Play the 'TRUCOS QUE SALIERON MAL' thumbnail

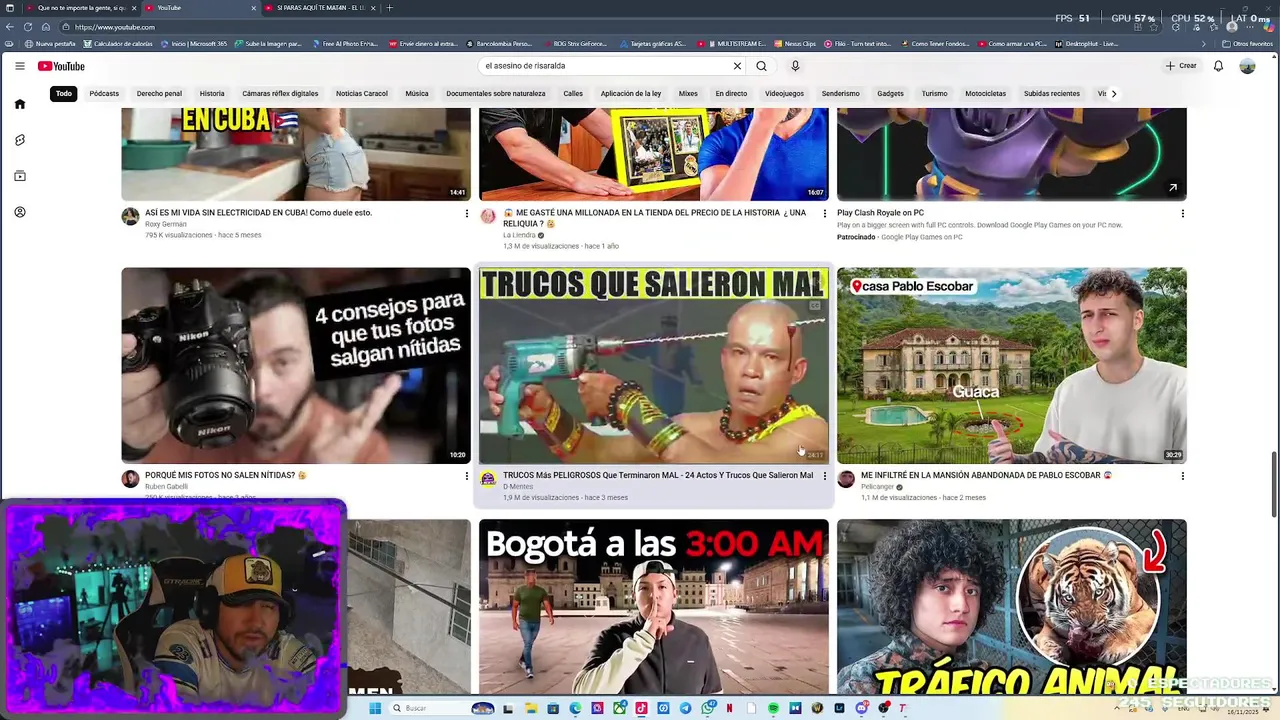pyautogui.click(x=654, y=366)
